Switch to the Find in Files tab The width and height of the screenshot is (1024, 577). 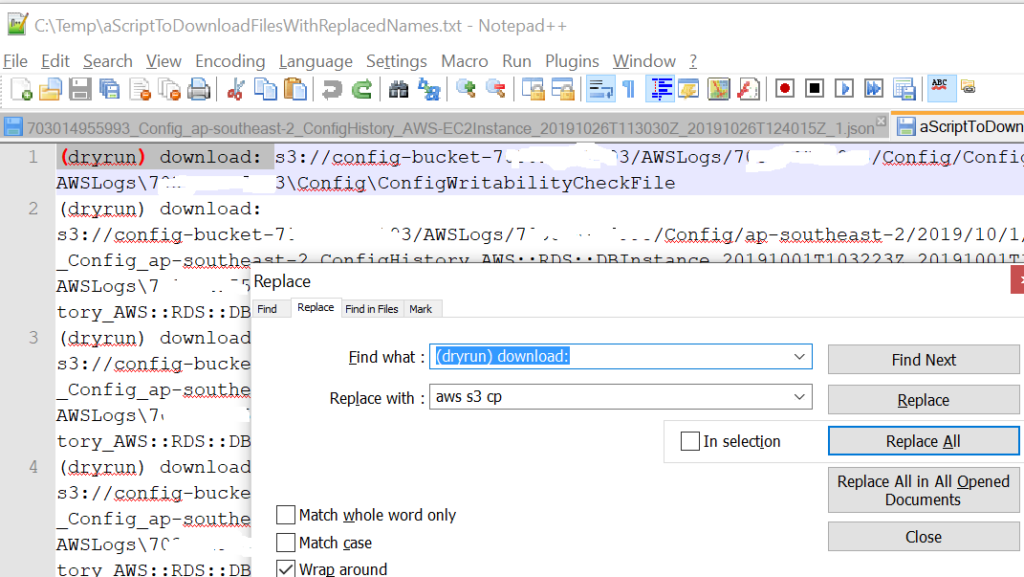(x=372, y=309)
